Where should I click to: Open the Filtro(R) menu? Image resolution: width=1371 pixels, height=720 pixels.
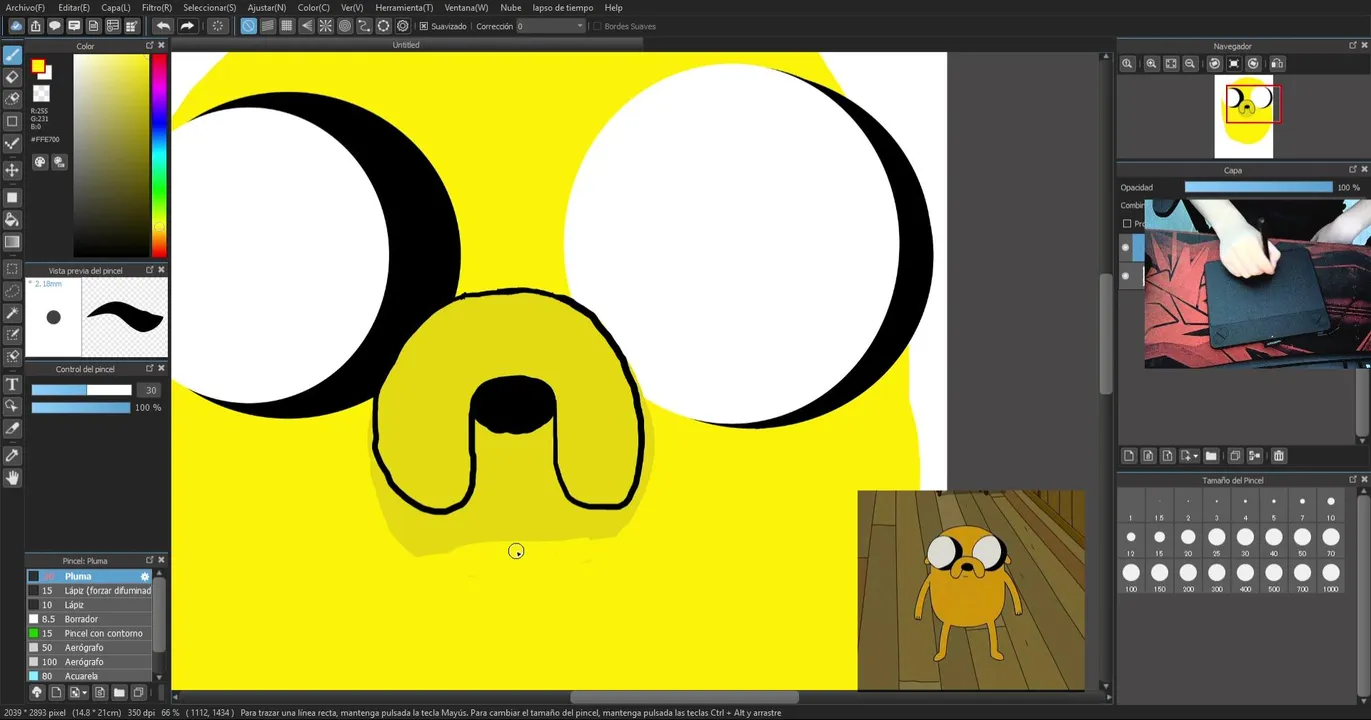coord(157,7)
